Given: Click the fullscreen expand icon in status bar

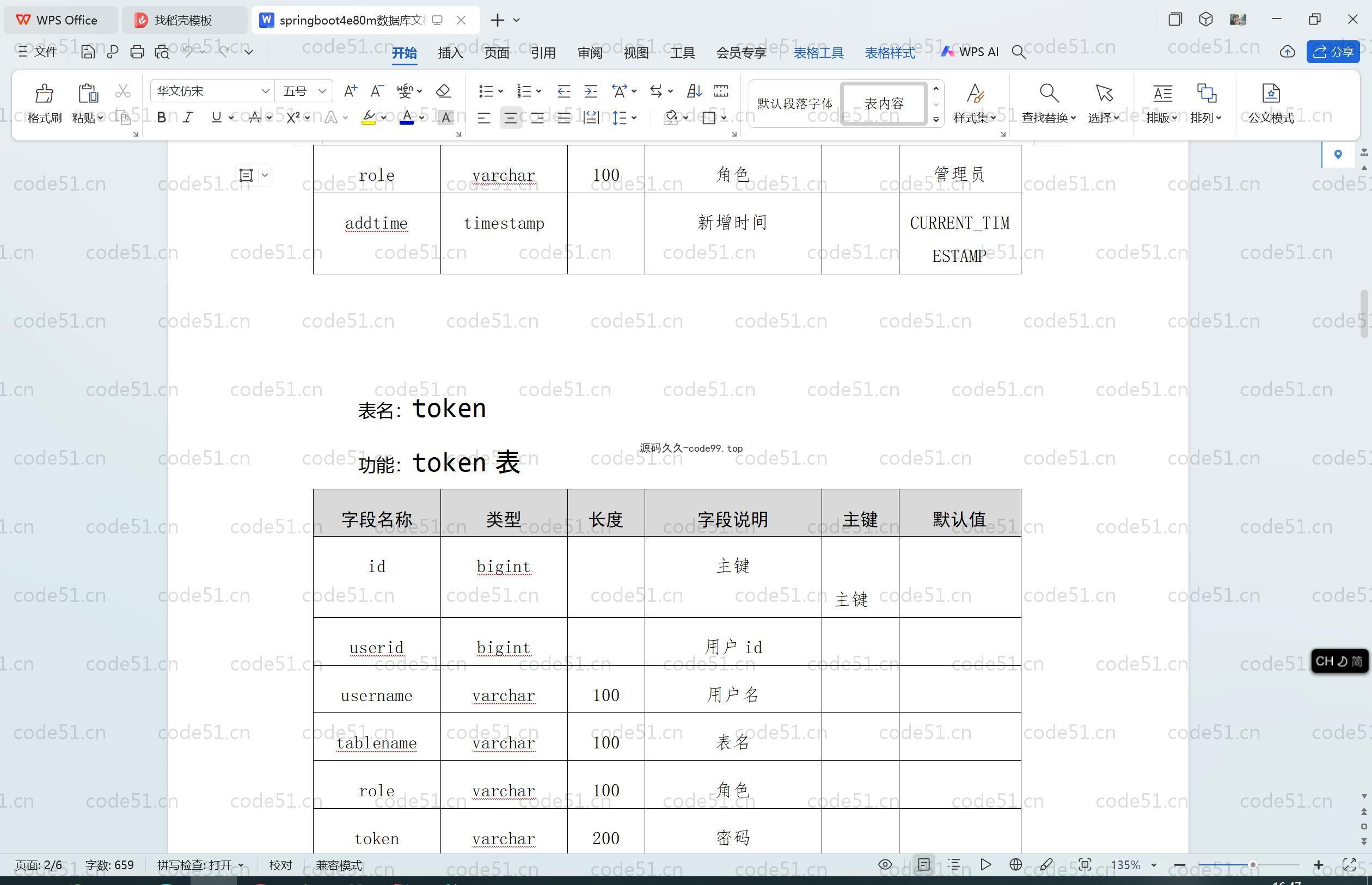Looking at the screenshot, I should (1349, 864).
